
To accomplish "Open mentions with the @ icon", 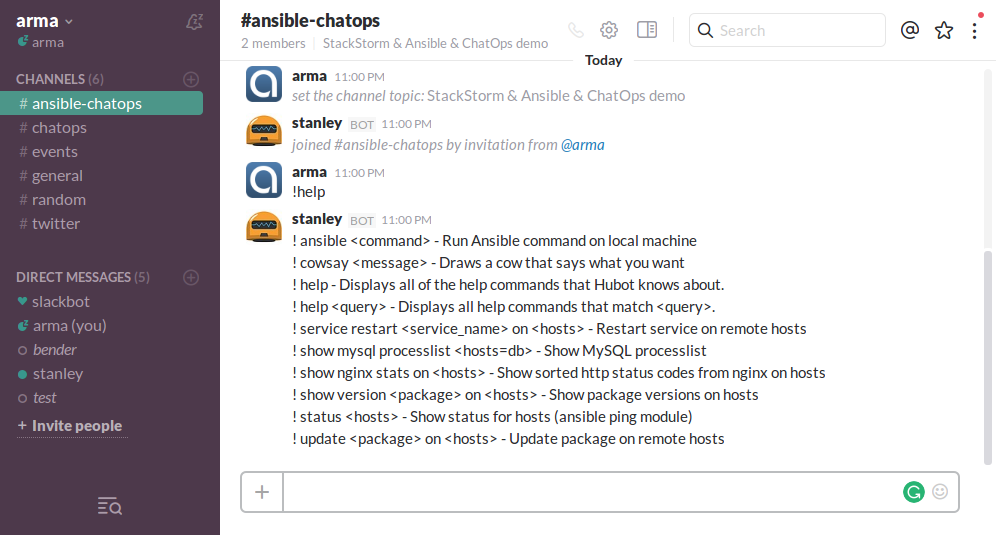I will (x=909, y=30).
